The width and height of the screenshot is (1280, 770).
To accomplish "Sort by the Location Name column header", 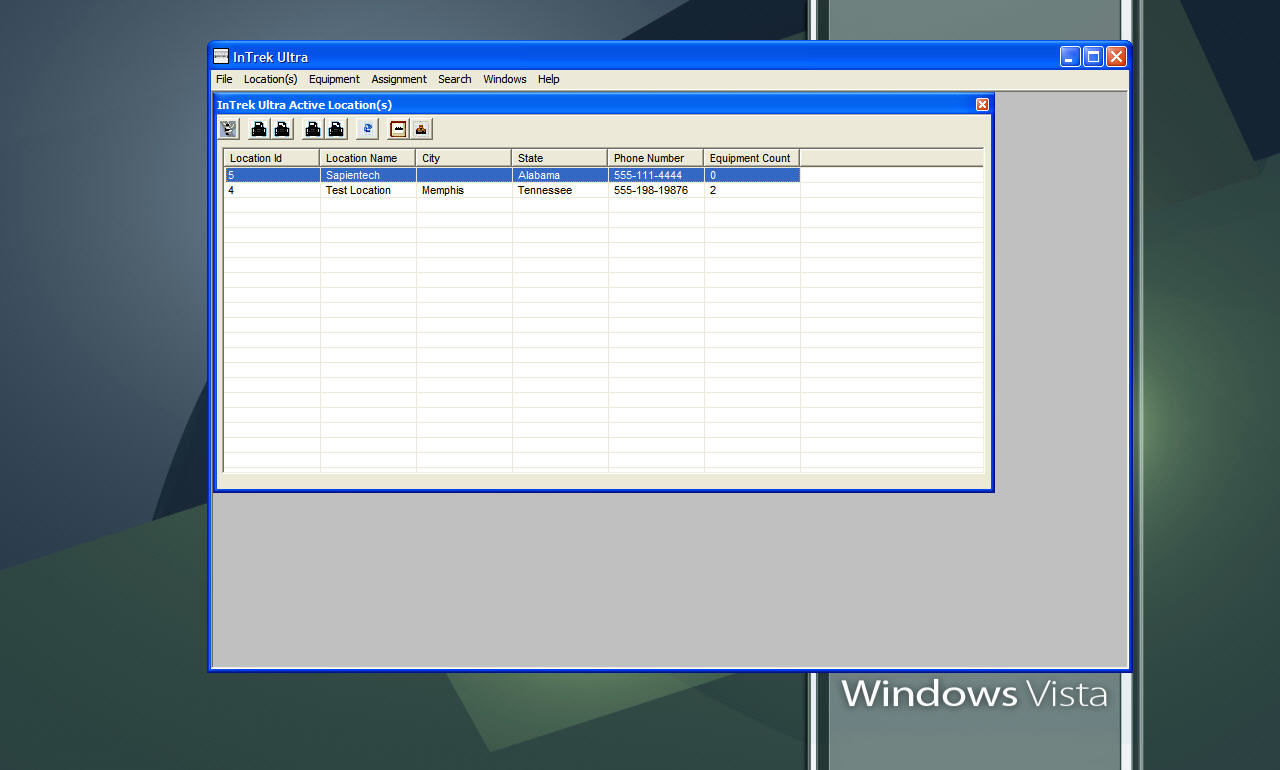I will pos(368,158).
